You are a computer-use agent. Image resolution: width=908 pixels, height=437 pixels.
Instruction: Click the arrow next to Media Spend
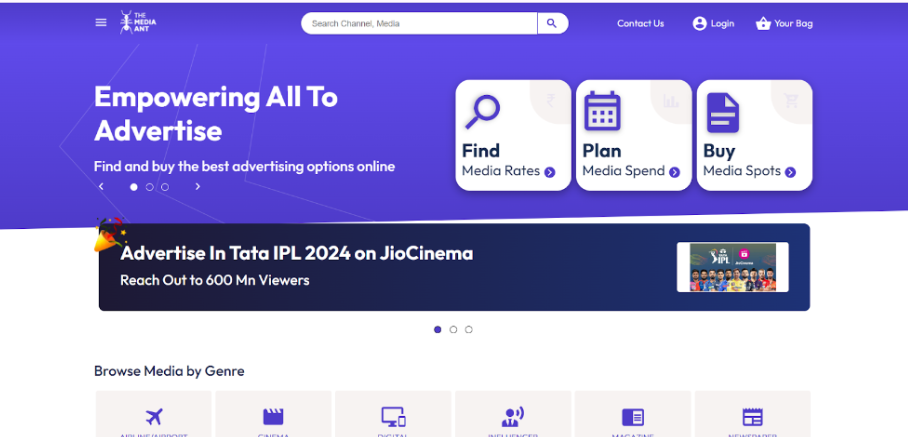coord(674,172)
